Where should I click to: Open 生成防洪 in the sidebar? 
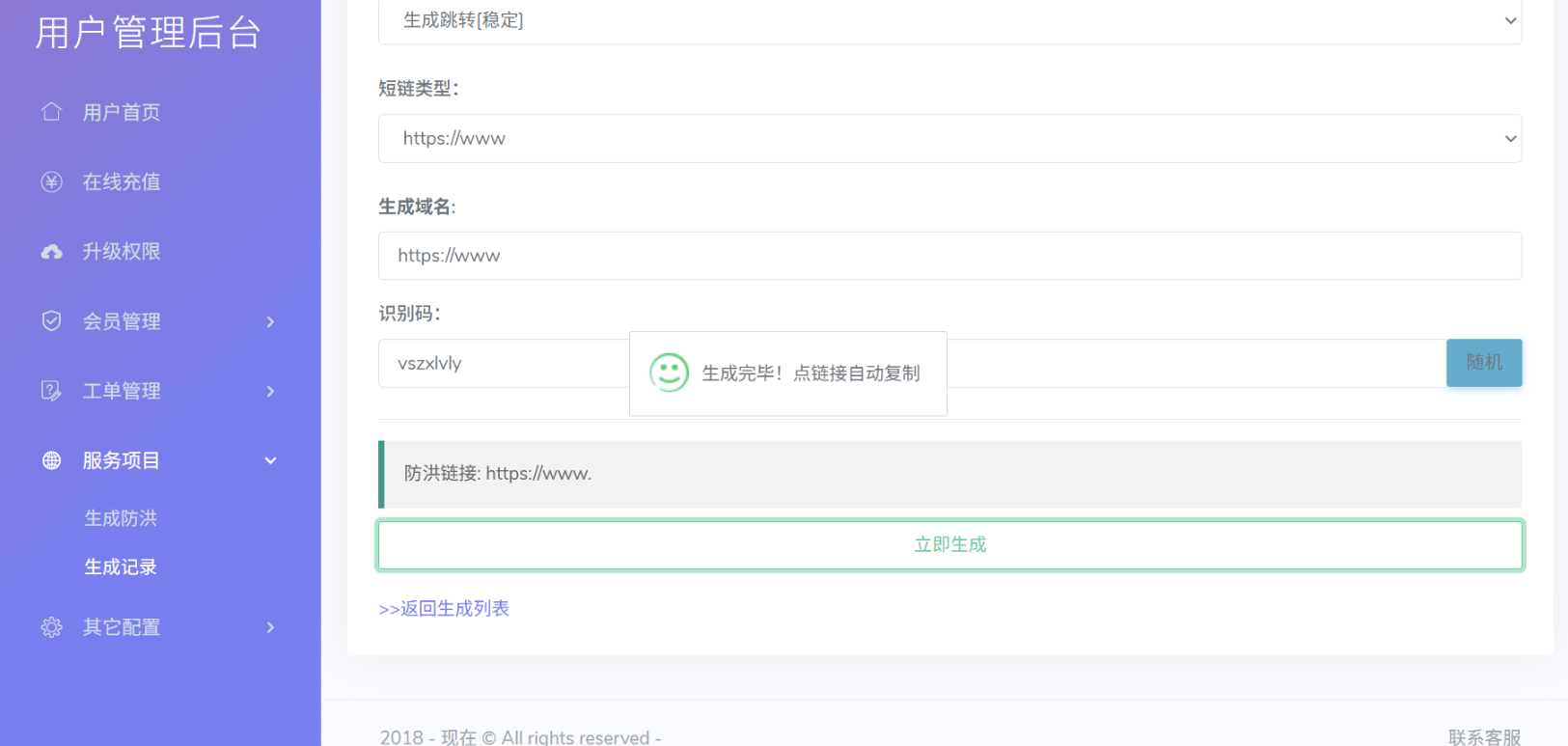click(x=121, y=518)
